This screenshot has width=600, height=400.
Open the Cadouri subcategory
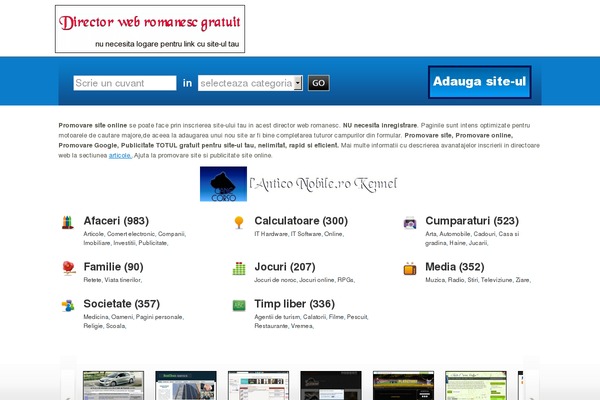[x=484, y=234]
